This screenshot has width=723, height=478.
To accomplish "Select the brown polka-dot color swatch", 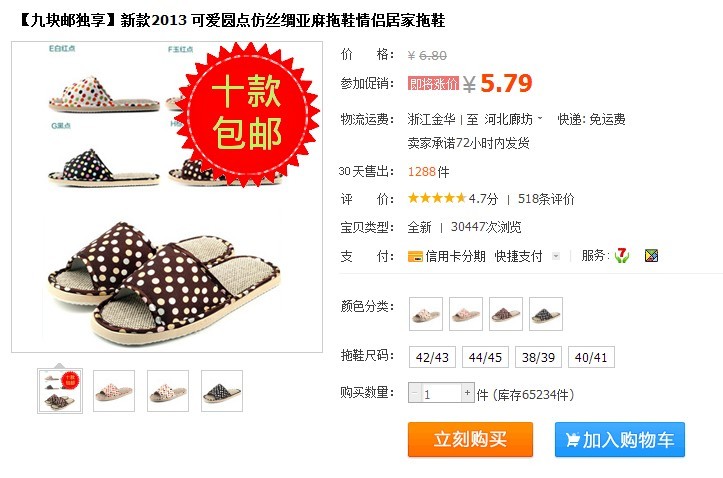I will coord(506,314).
